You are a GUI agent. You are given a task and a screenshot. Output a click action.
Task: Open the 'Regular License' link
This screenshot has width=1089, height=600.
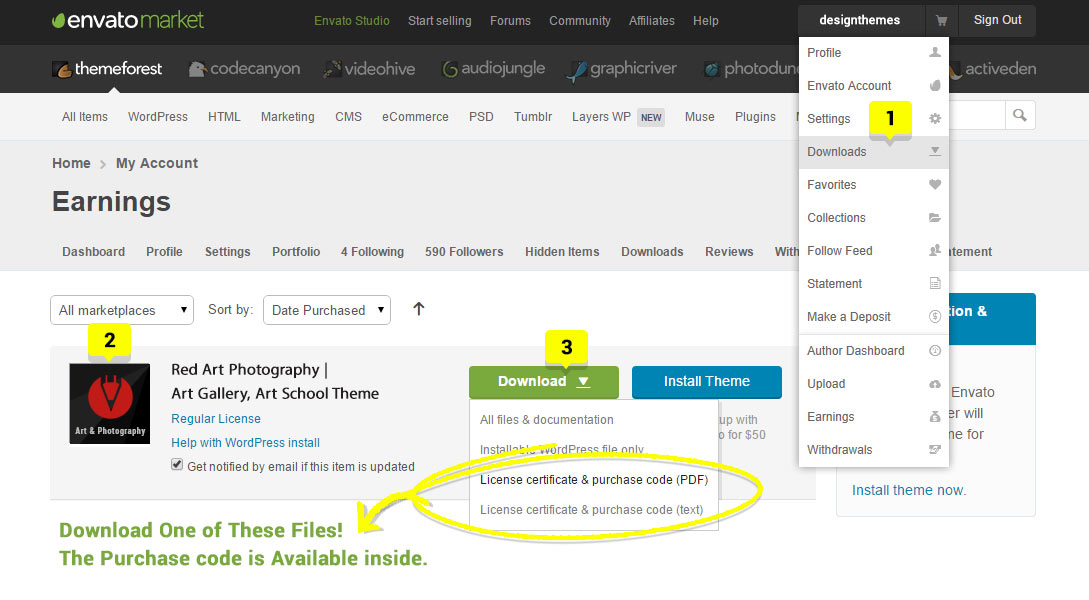pyautogui.click(x=215, y=418)
